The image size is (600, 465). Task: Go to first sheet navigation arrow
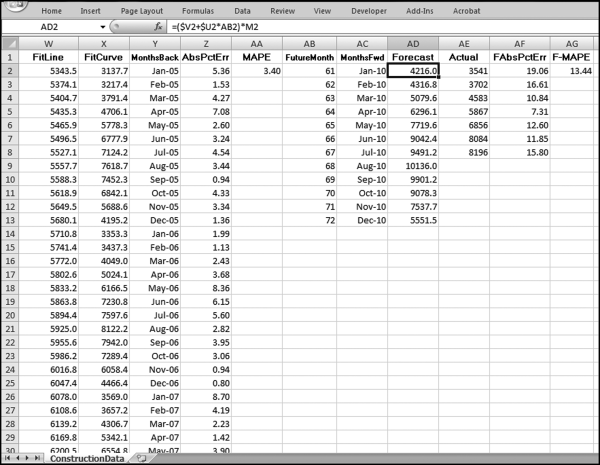click(x=7, y=458)
